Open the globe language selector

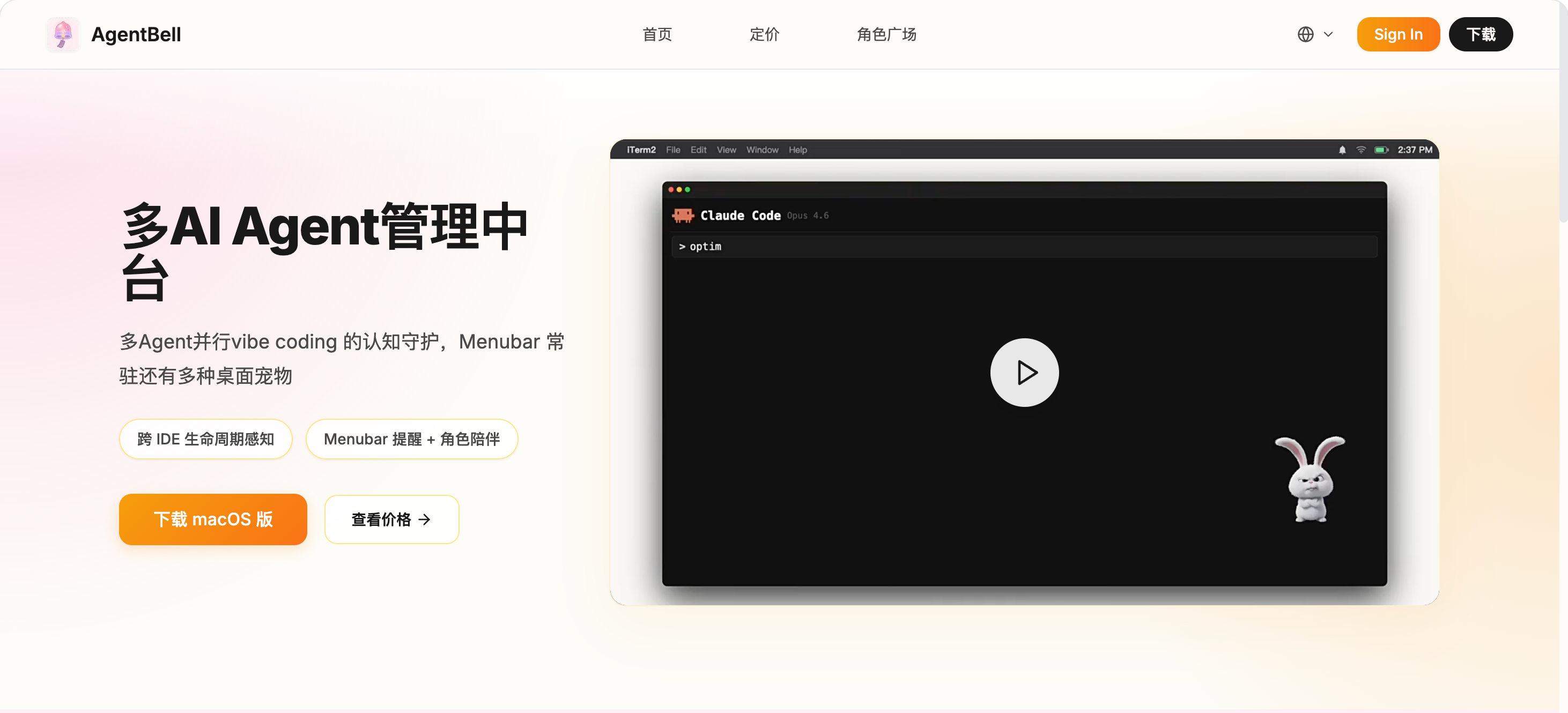point(1305,35)
